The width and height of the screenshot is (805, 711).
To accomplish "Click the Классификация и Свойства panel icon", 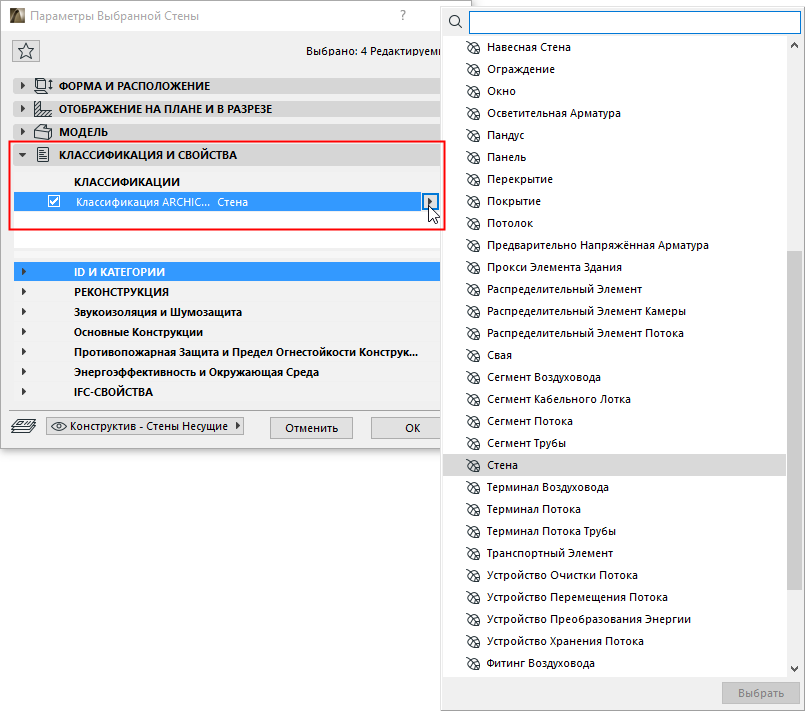I will pyautogui.click(x=43, y=155).
